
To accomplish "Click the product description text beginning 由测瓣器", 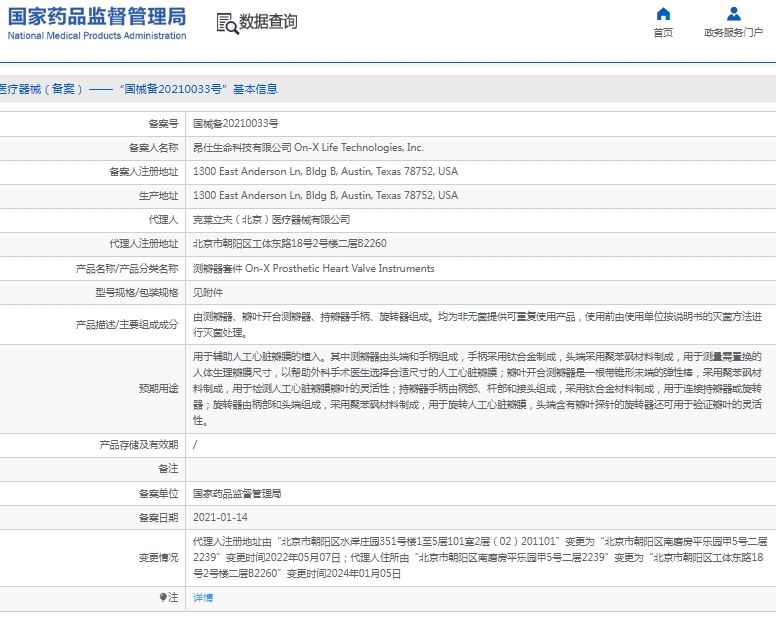I will 477,325.
